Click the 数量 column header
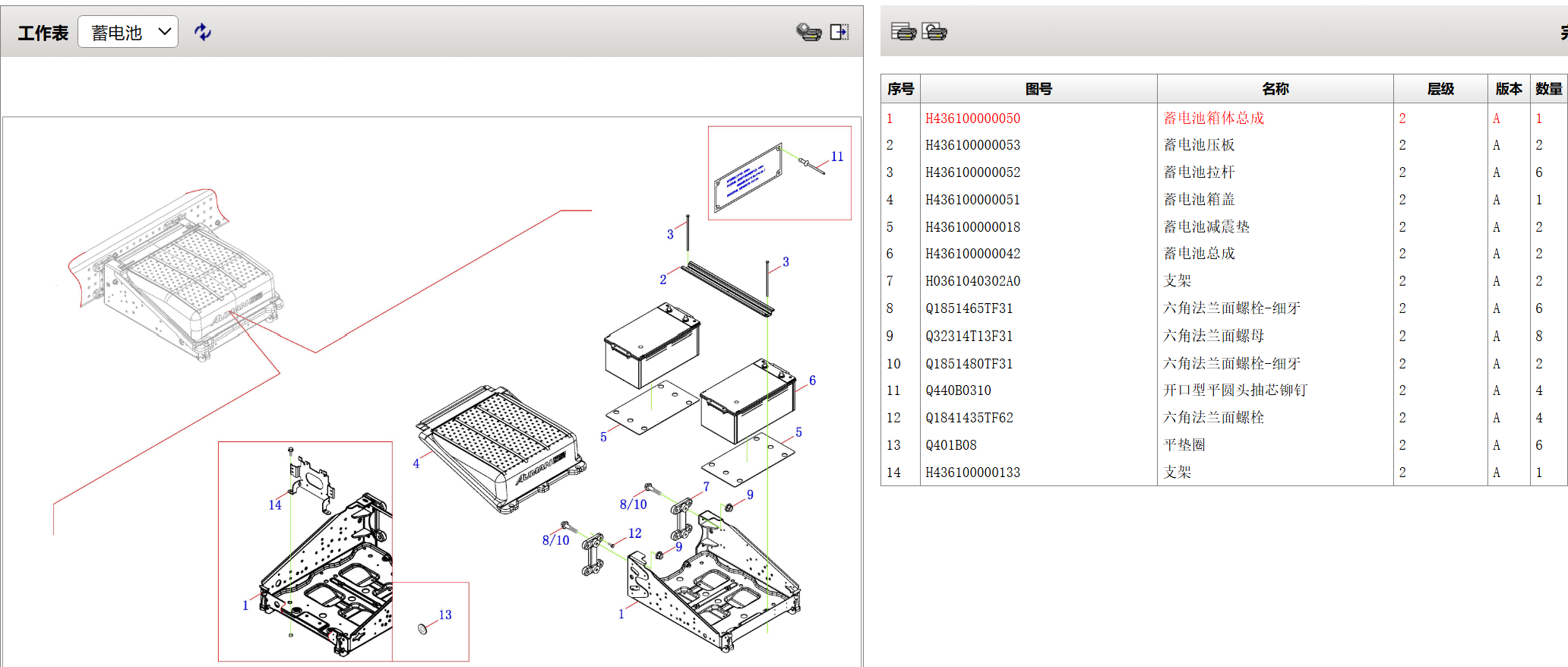 (1548, 89)
